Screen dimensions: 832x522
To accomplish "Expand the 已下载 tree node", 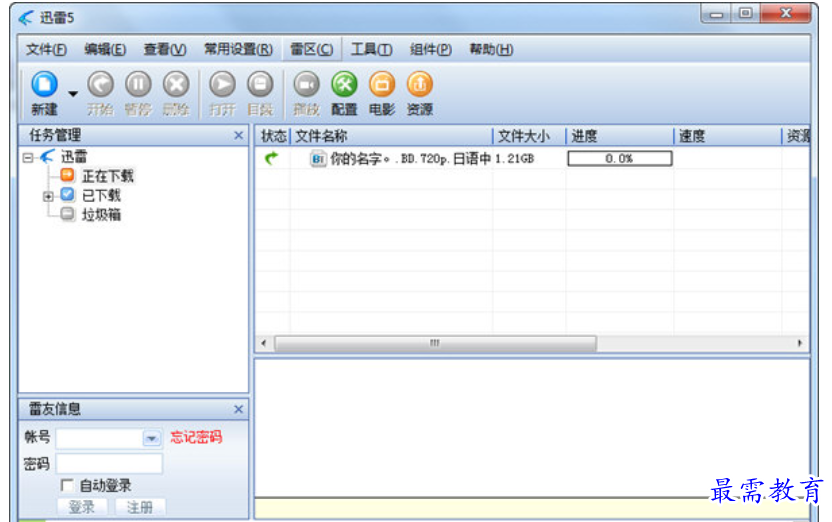I will [x=48, y=196].
